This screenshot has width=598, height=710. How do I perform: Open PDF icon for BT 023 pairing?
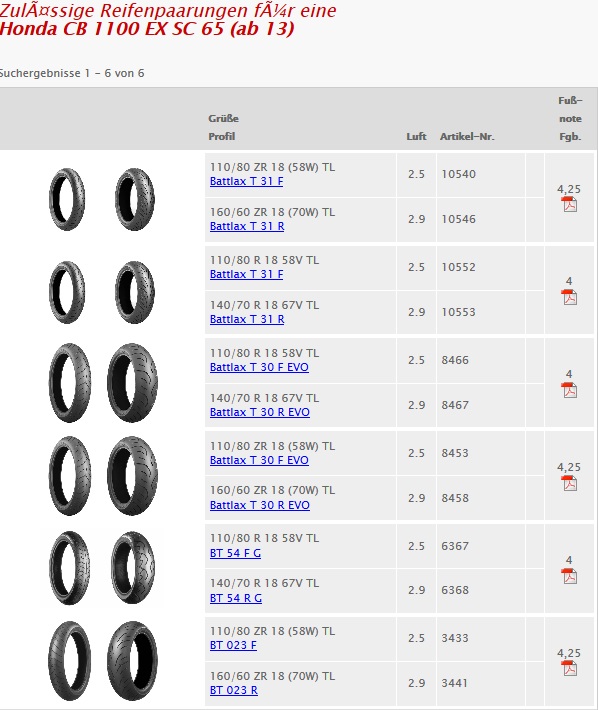coord(569,668)
